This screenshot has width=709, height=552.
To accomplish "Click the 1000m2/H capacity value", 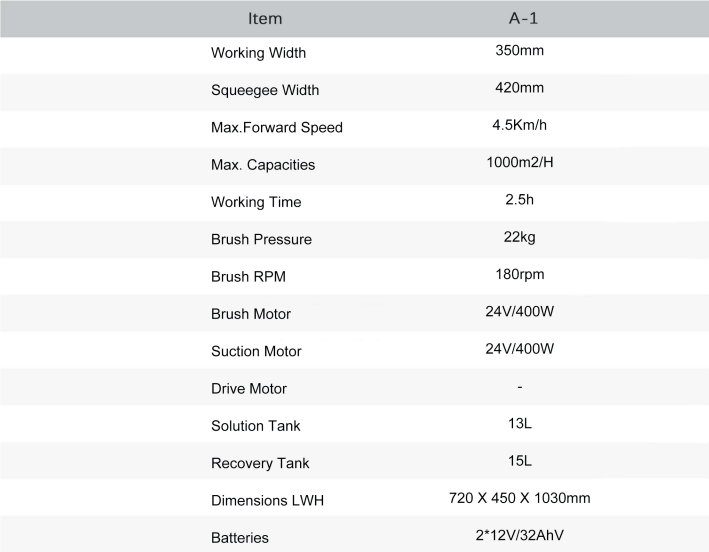I will (519, 163).
